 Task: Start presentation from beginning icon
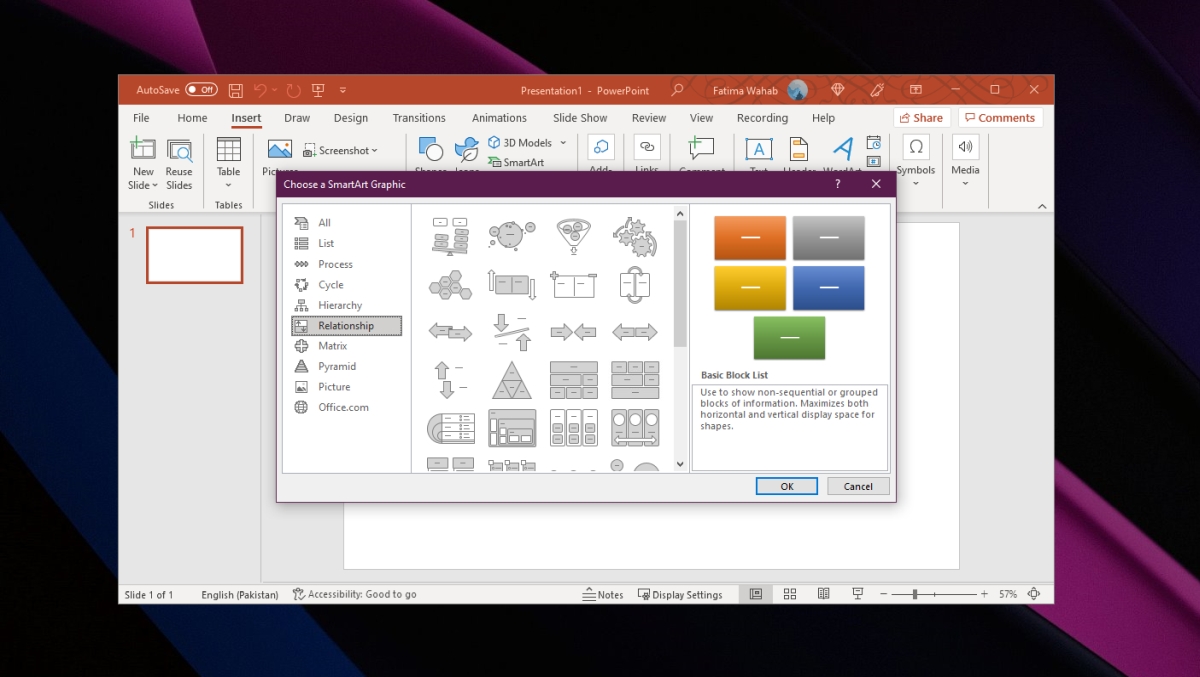click(319, 90)
